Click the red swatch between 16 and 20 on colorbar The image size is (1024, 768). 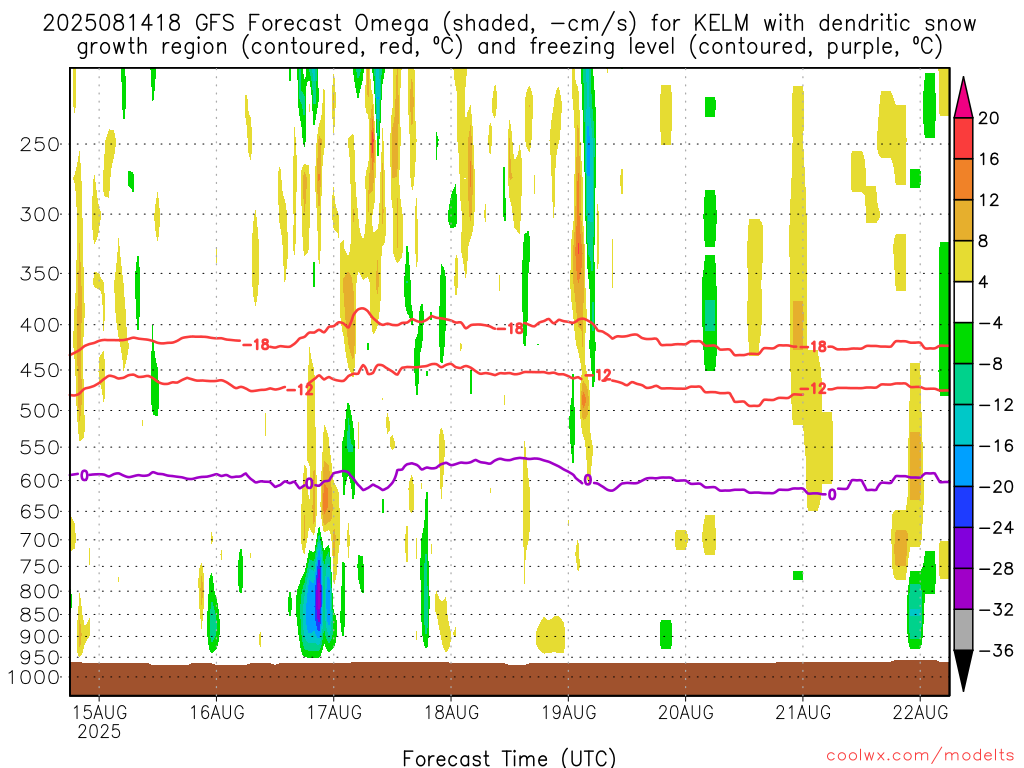[x=963, y=138]
